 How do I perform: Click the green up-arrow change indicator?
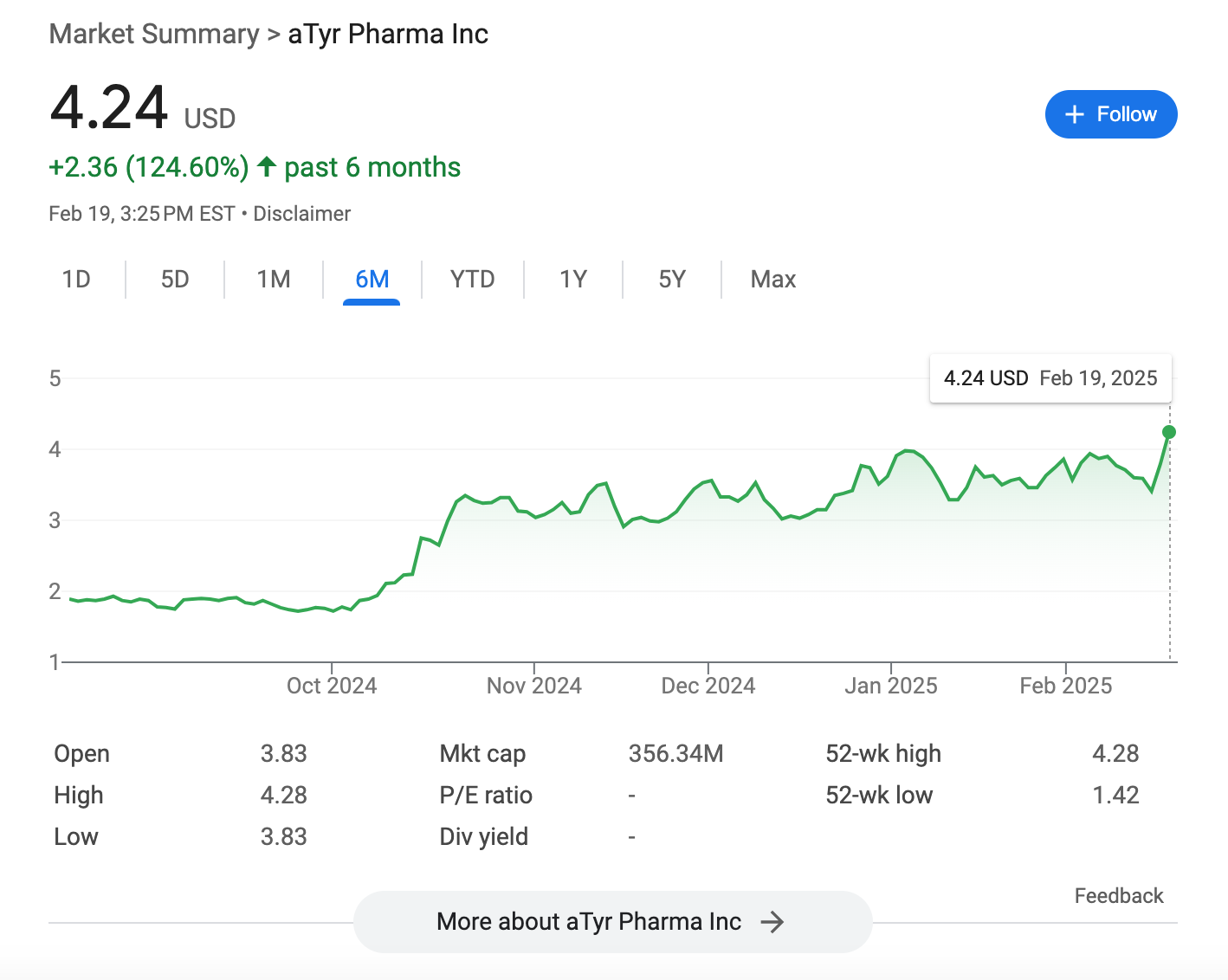coord(267,166)
